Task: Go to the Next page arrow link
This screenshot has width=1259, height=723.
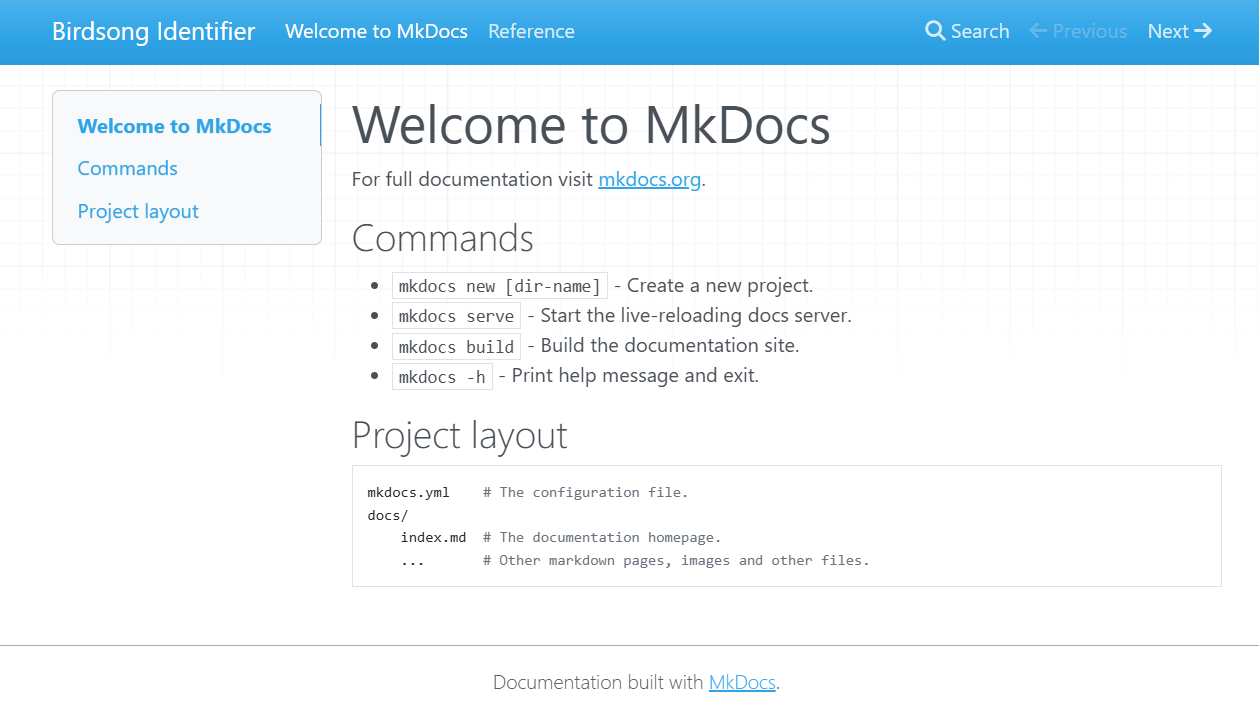Action: coord(1180,31)
